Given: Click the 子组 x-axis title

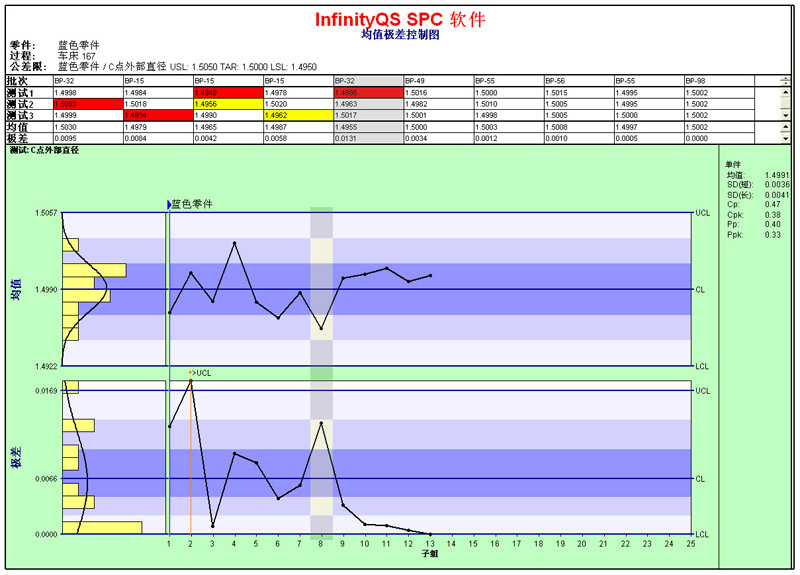Looking at the screenshot, I should click(430, 554).
